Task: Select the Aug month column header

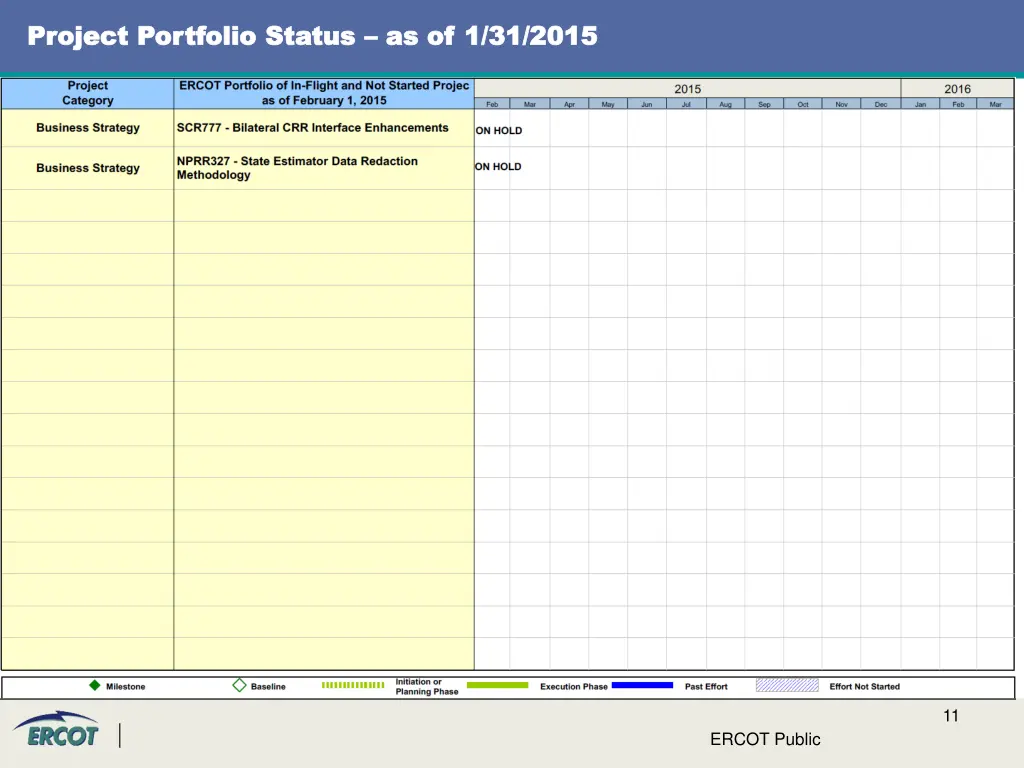Action: click(x=725, y=104)
